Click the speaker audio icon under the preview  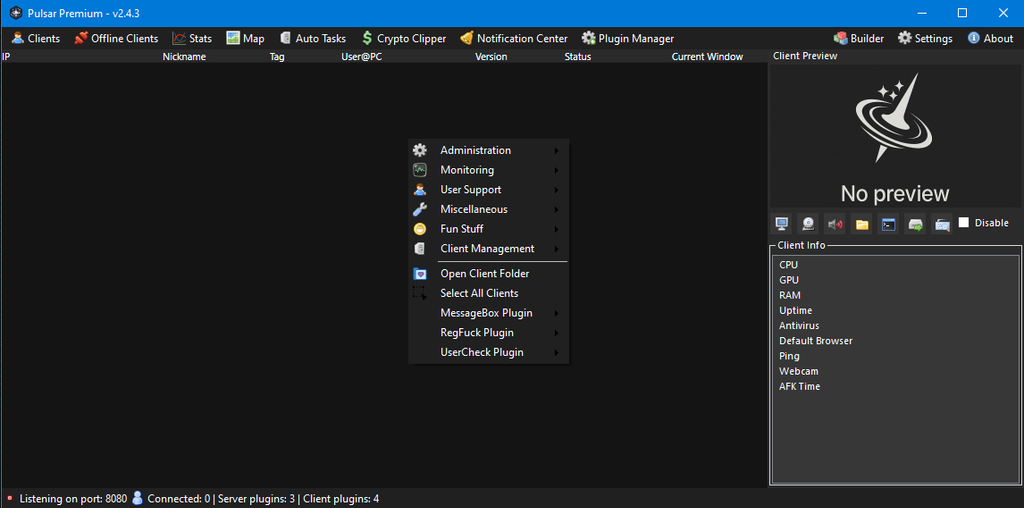click(835, 224)
